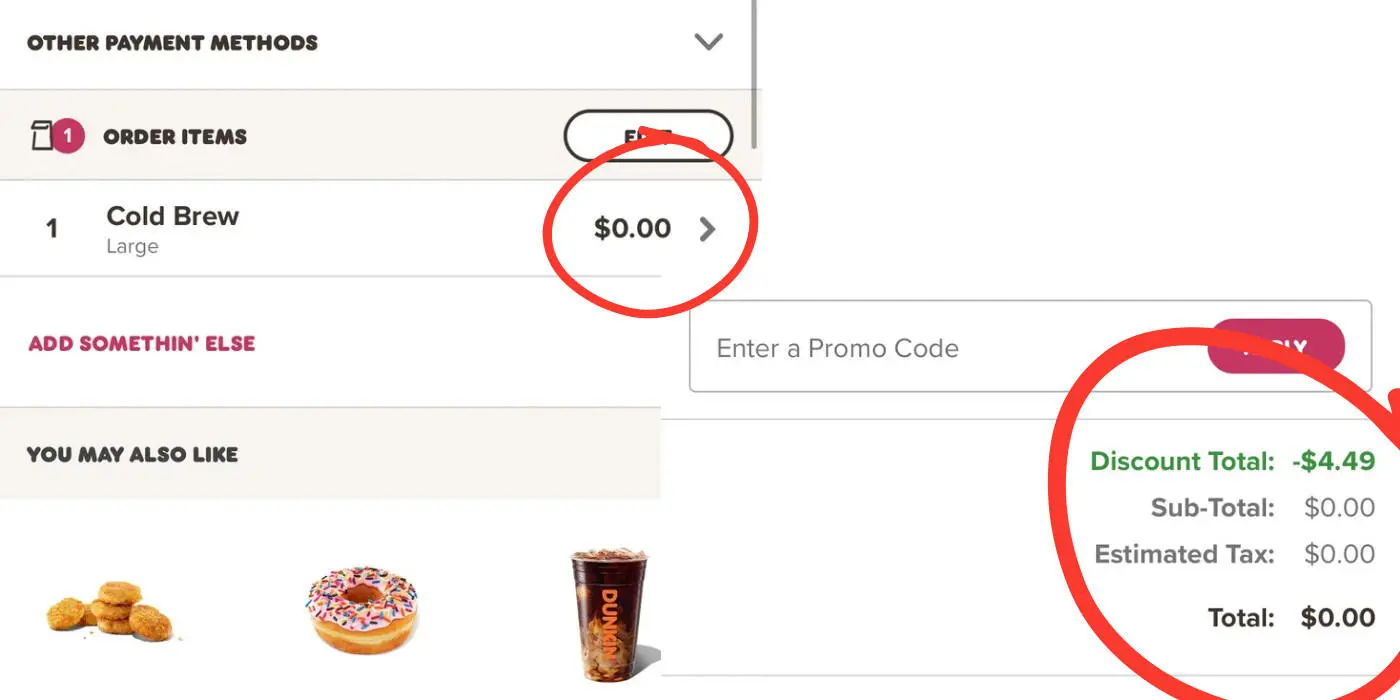
Task: Select the Dunkin iced coffee cup image
Action: [x=608, y=612]
